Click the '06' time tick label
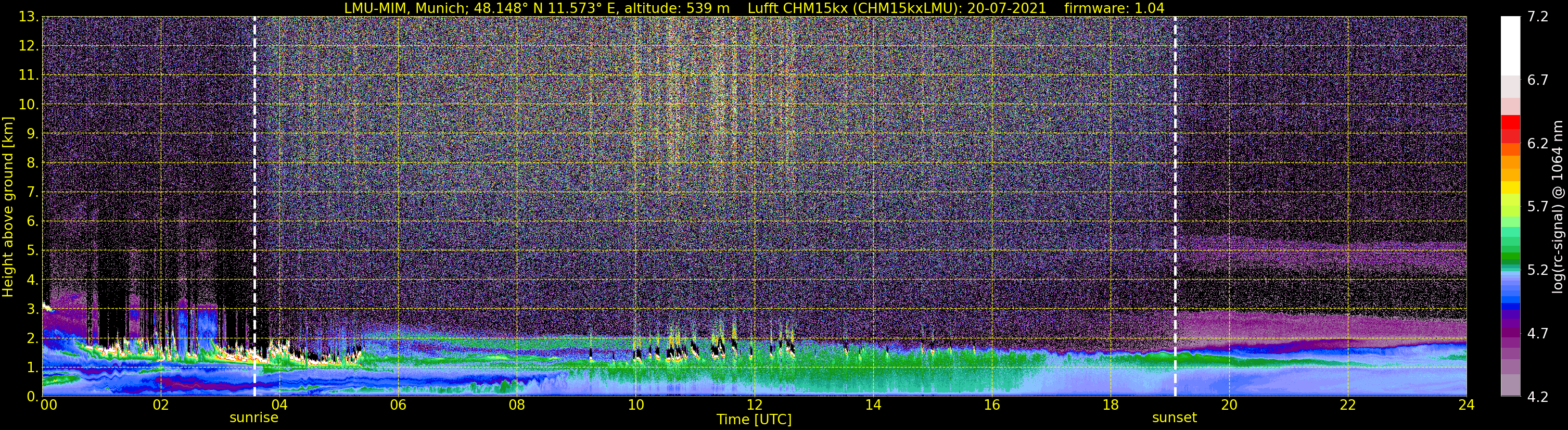The height and width of the screenshot is (430, 1568). [x=398, y=405]
